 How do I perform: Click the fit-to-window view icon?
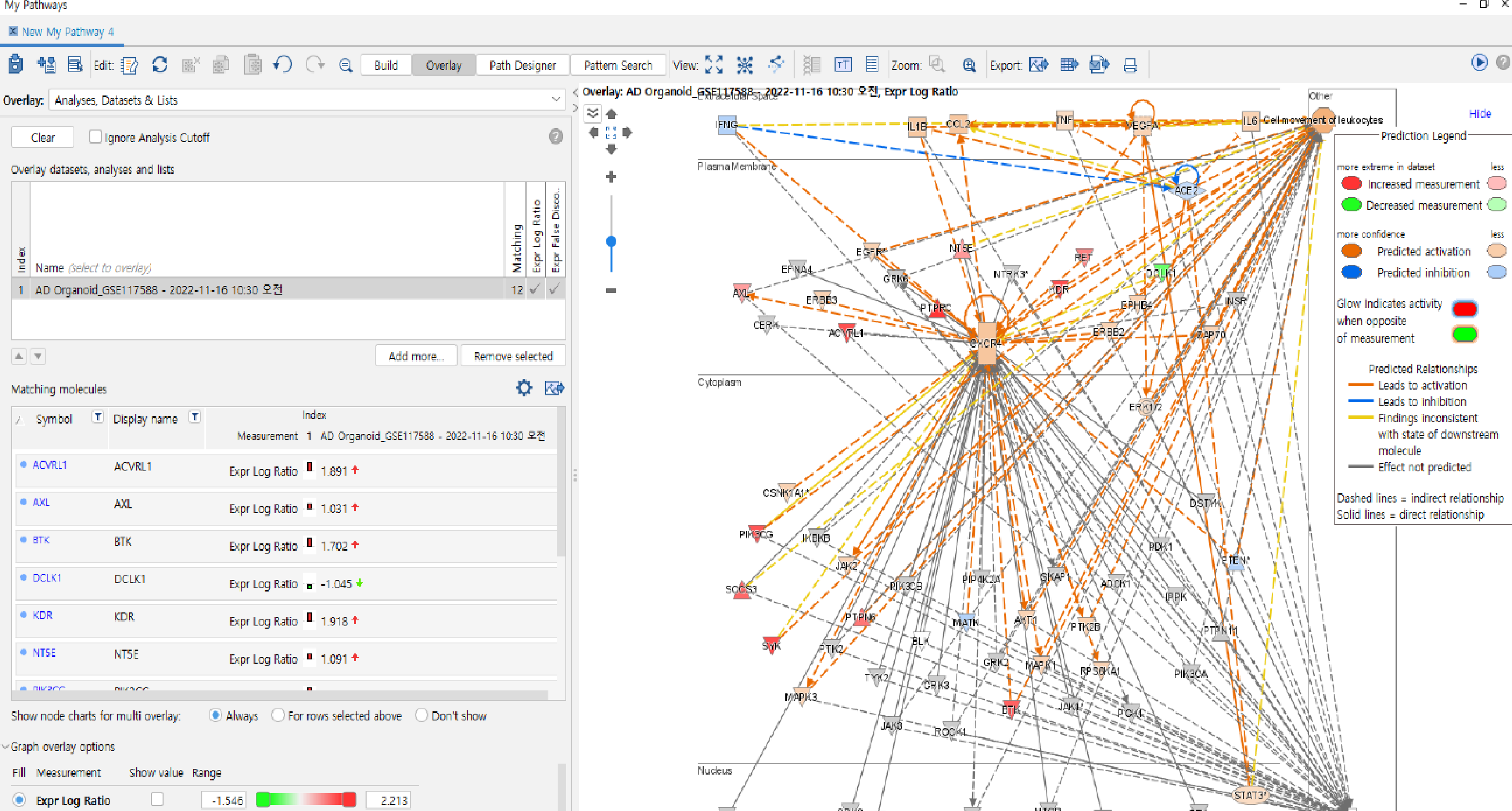[714, 65]
